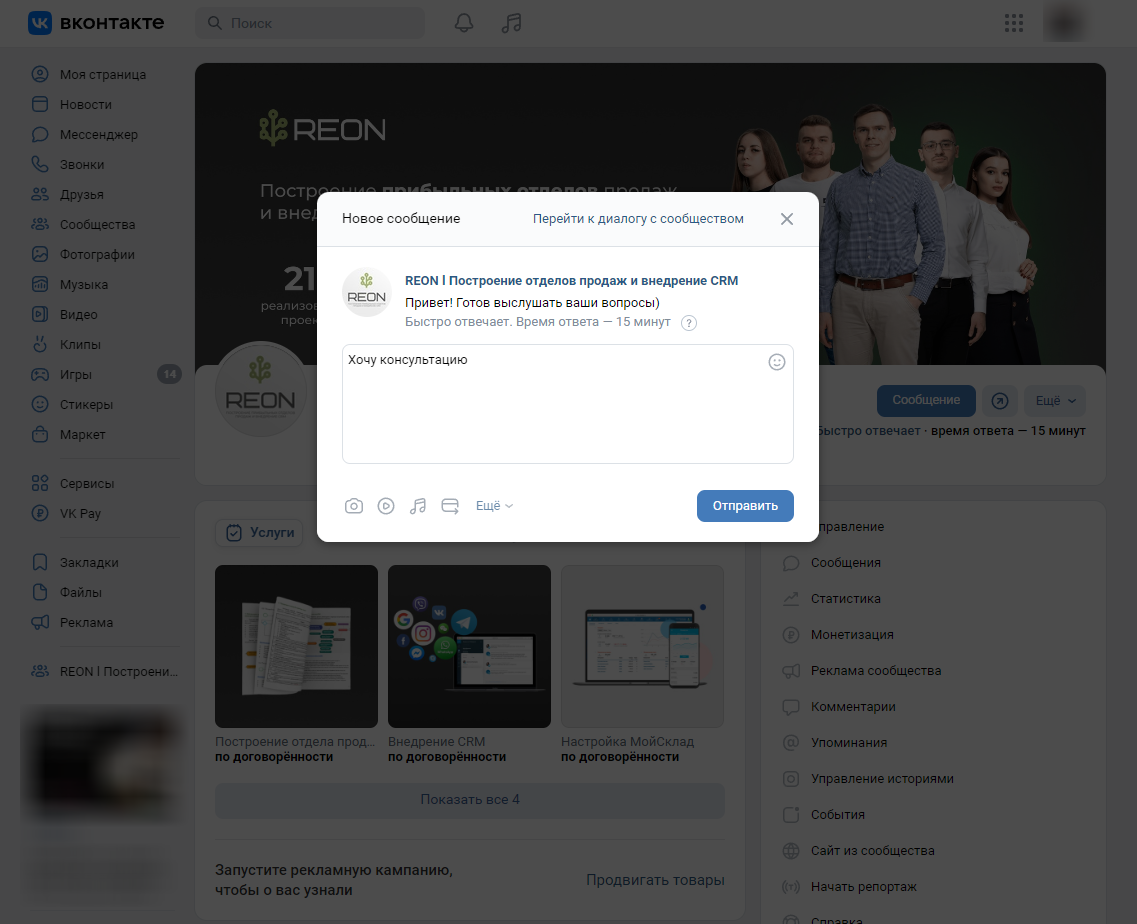Open notifications bell icon
The height and width of the screenshot is (924, 1137).
point(464,23)
